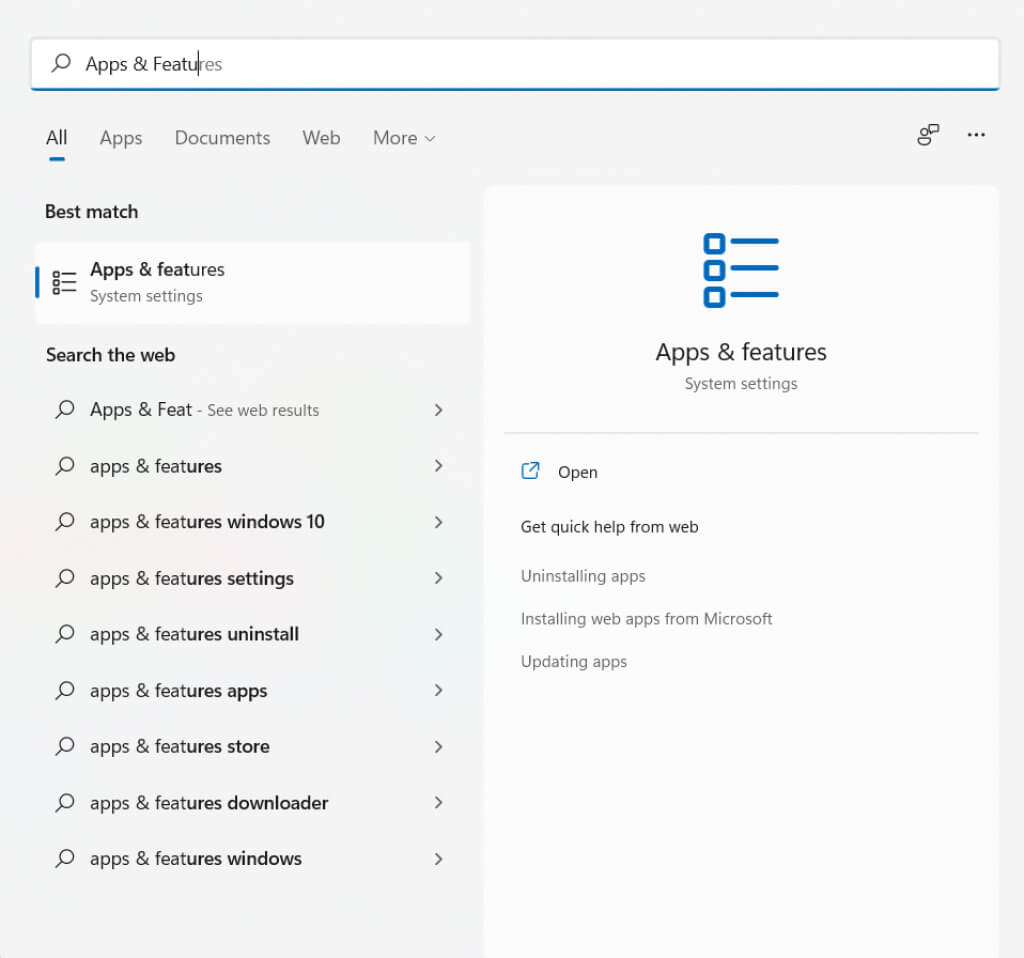
Task: Expand arrow for 'apps & features windows 10'
Action: 438,522
